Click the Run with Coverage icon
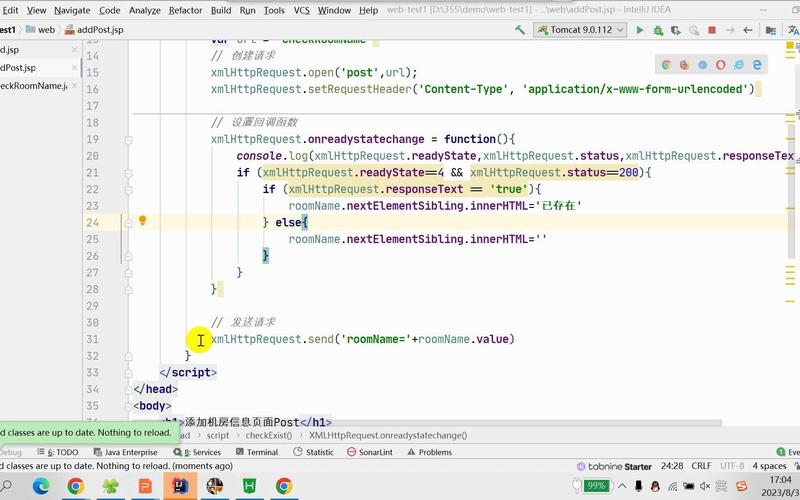The width and height of the screenshot is (800, 500). tap(676, 30)
